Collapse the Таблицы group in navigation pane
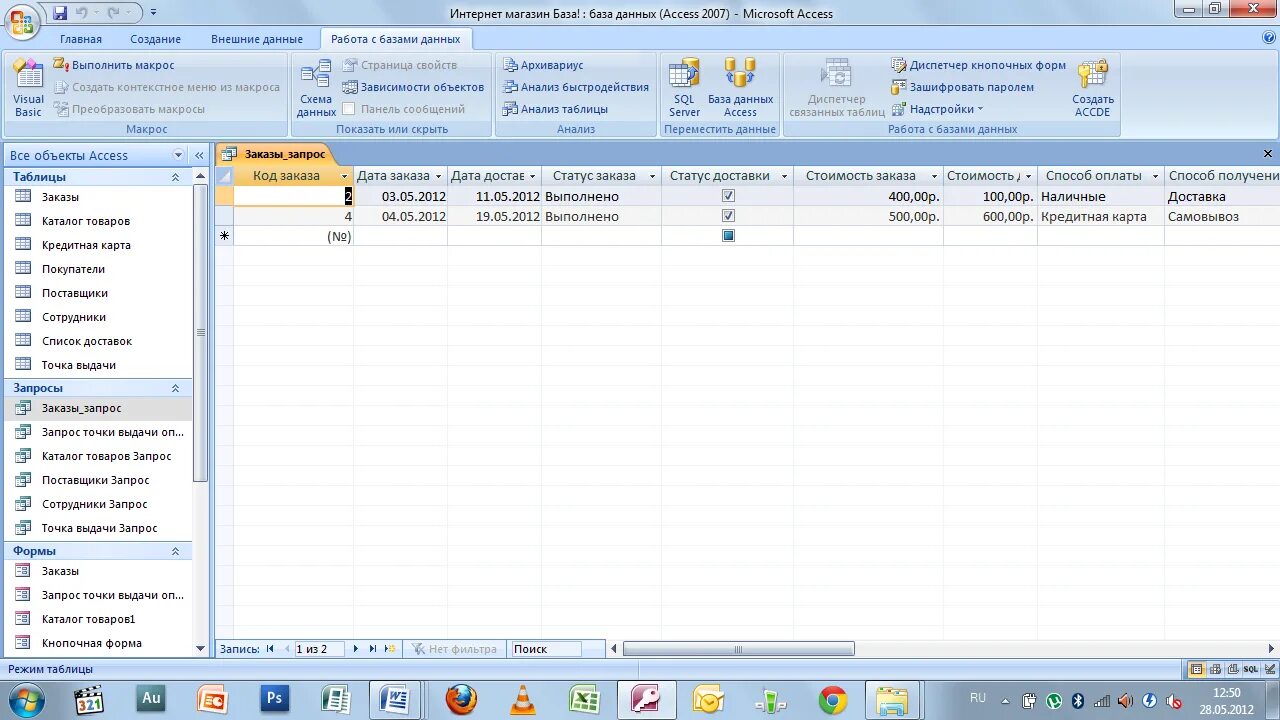 click(x=175, y=177)
